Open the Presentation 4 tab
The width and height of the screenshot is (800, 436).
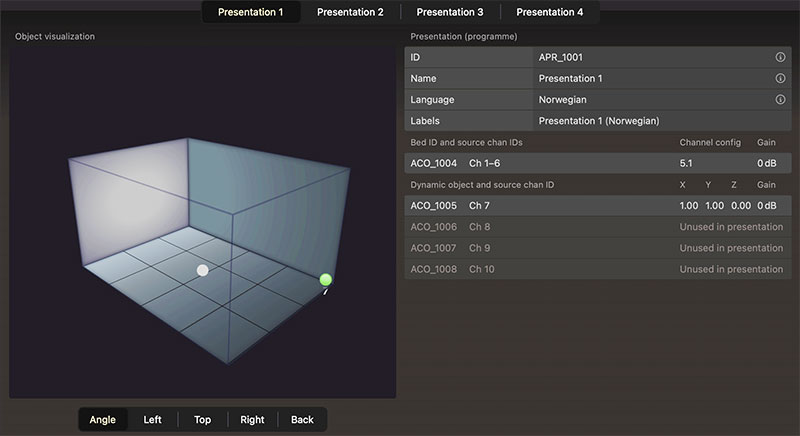[x=549, y=12]
